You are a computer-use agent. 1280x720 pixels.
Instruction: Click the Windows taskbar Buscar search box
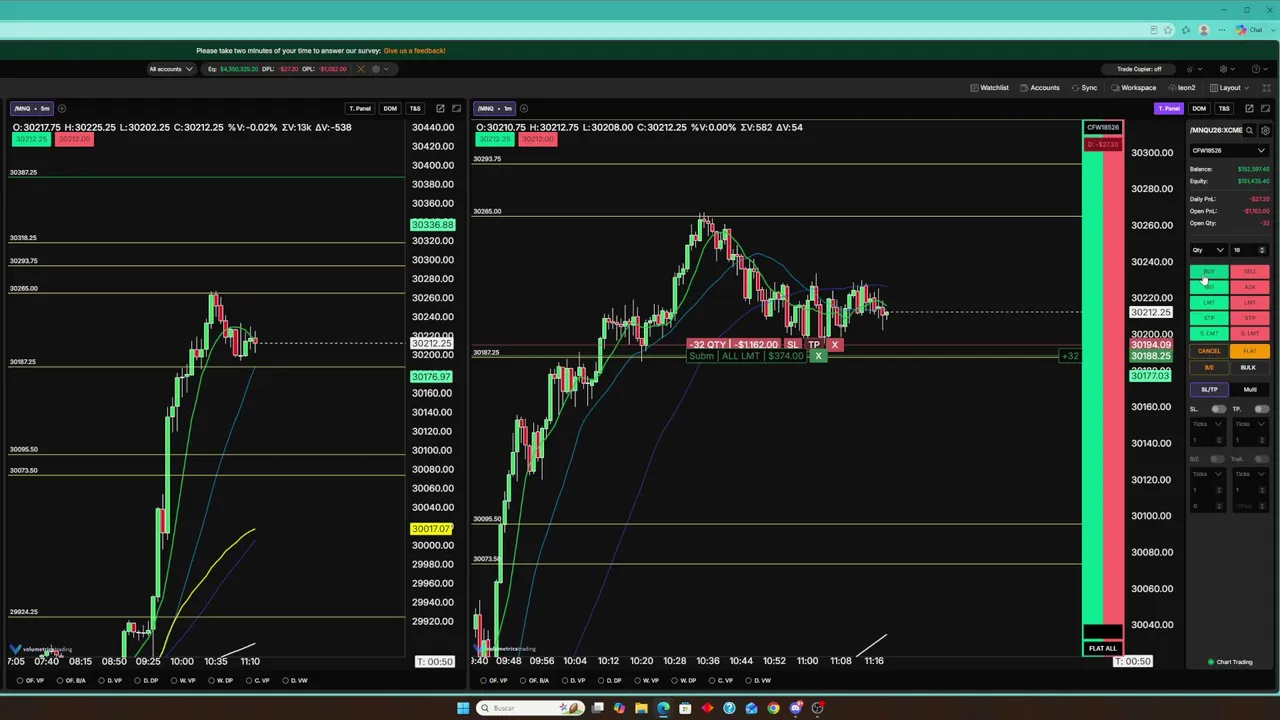[x=530, y=708]
